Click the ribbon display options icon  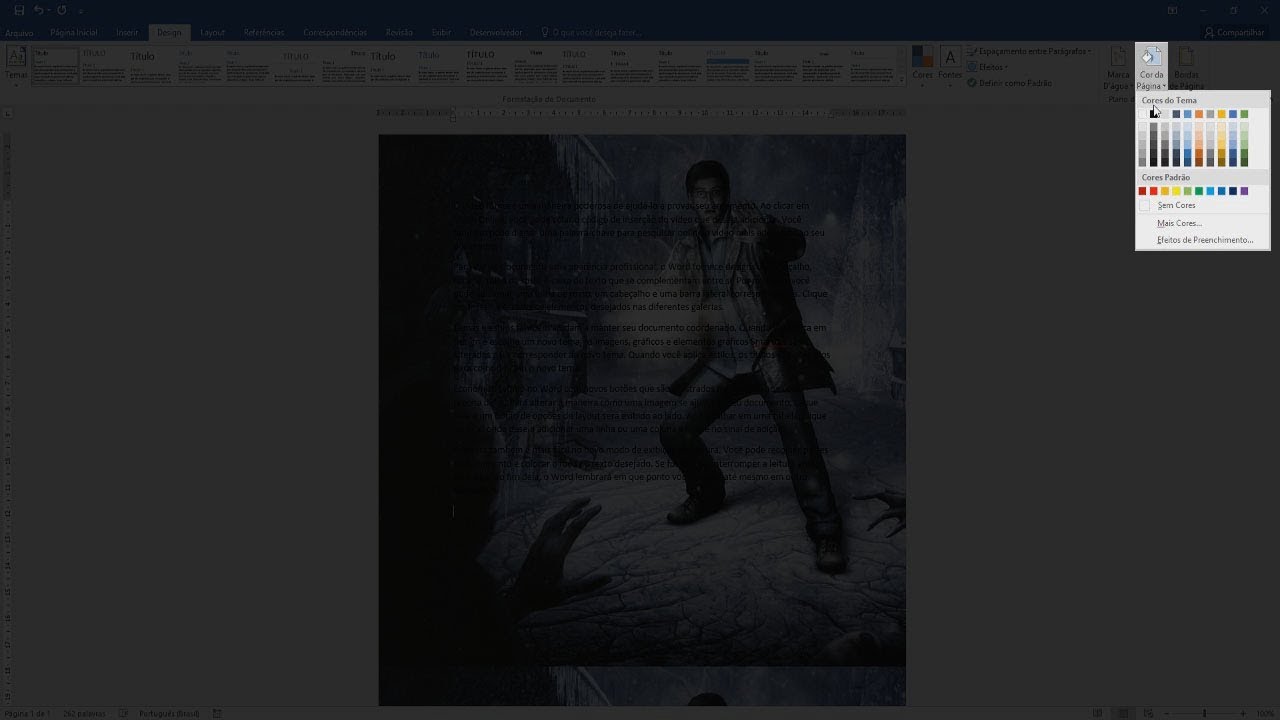pos(1172,10)
